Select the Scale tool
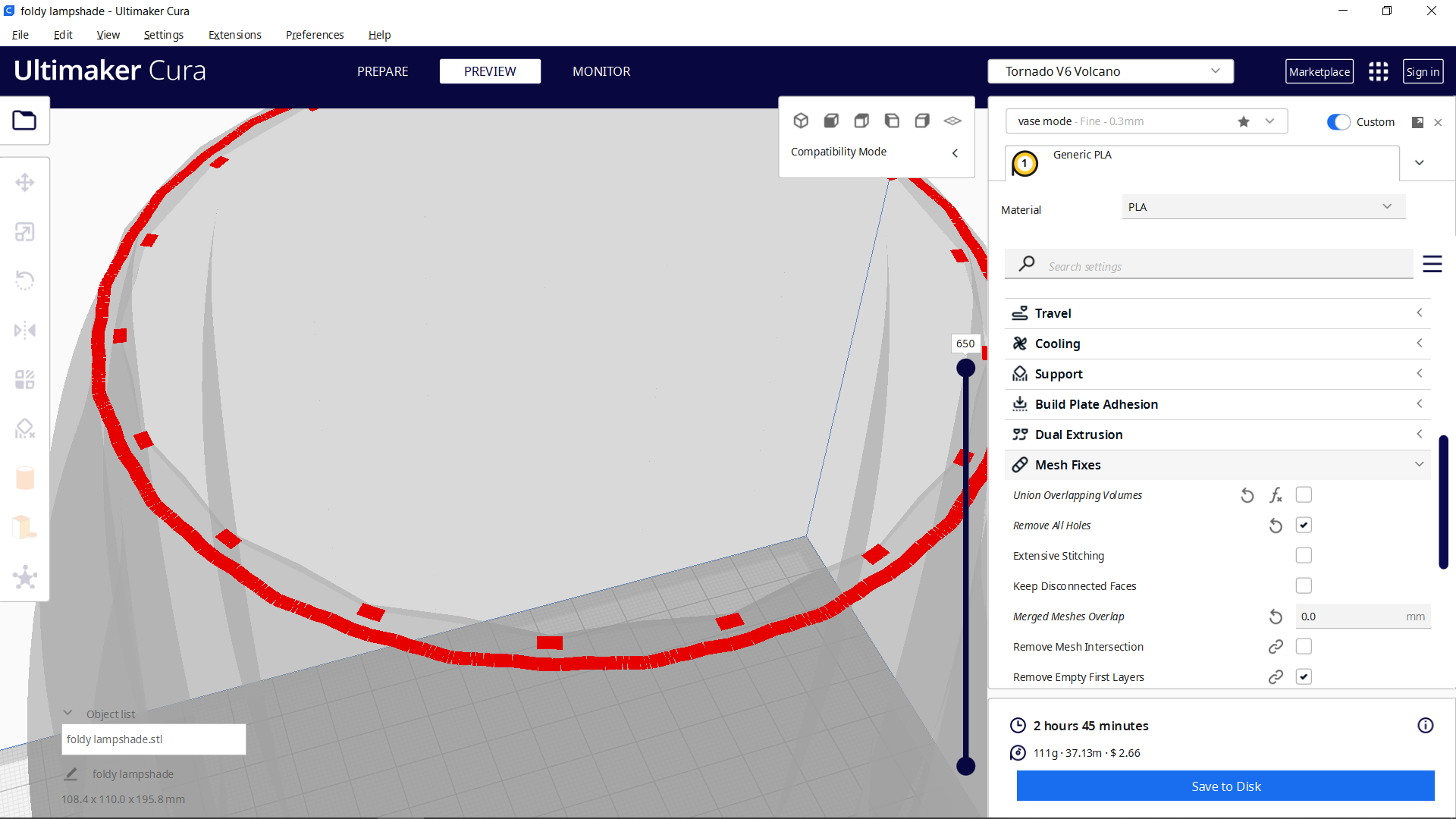This screenshot has height=819, width=1456. [25, 232]
